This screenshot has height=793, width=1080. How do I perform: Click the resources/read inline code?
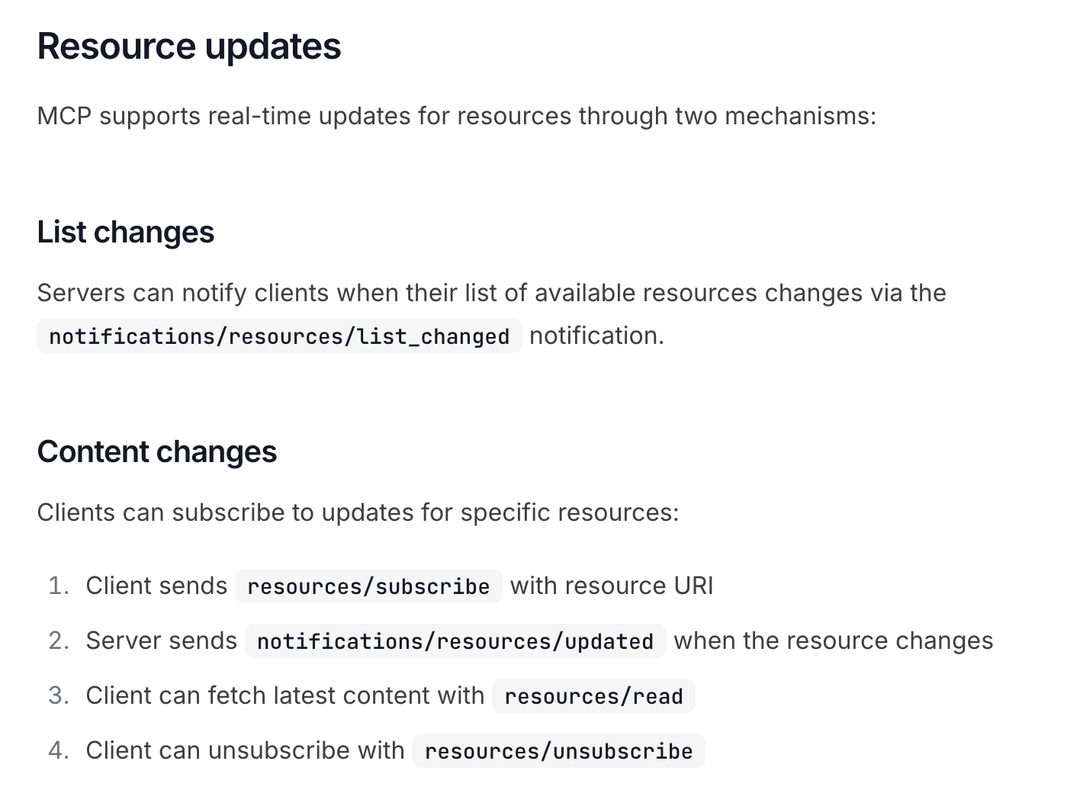point(593,696)
